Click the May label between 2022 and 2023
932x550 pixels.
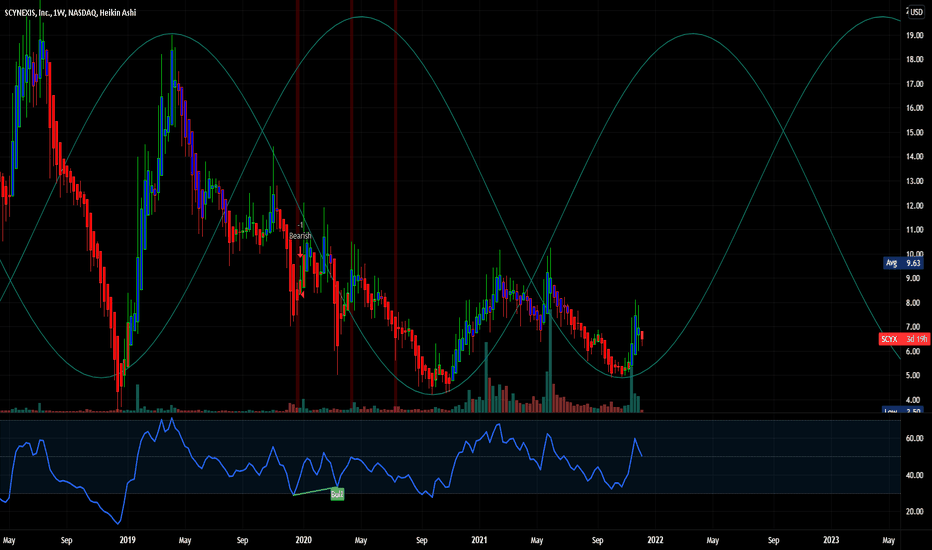point(713,540)
